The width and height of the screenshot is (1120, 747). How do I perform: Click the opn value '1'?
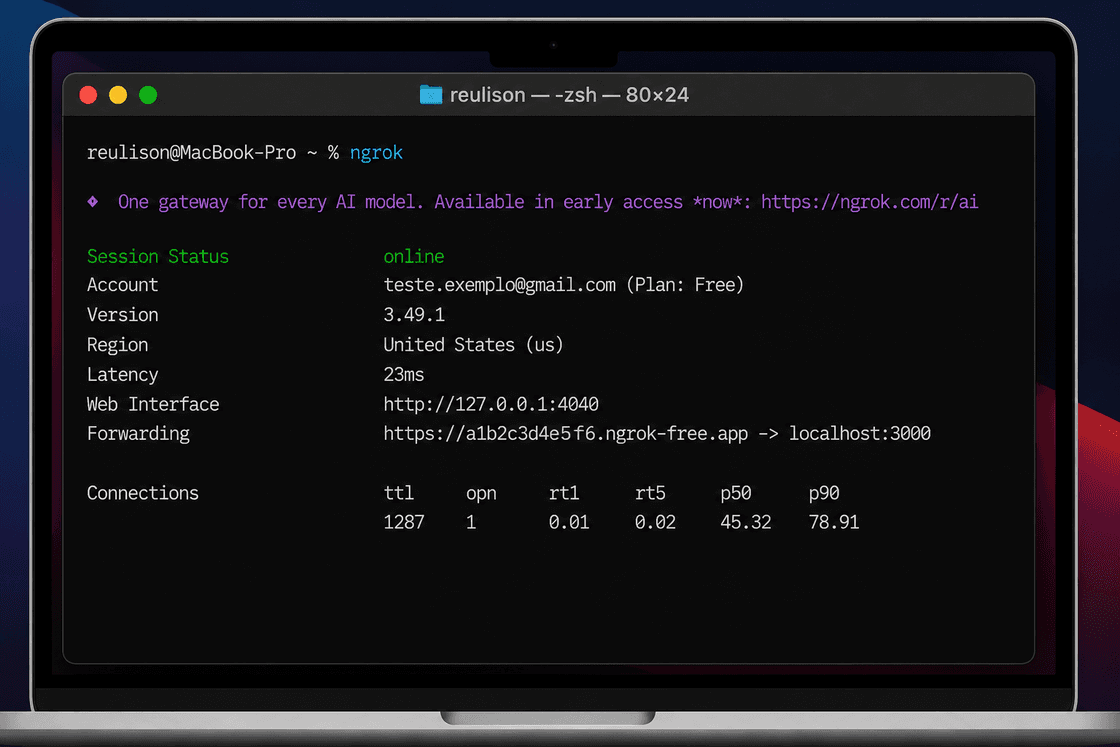coord(471,523)
